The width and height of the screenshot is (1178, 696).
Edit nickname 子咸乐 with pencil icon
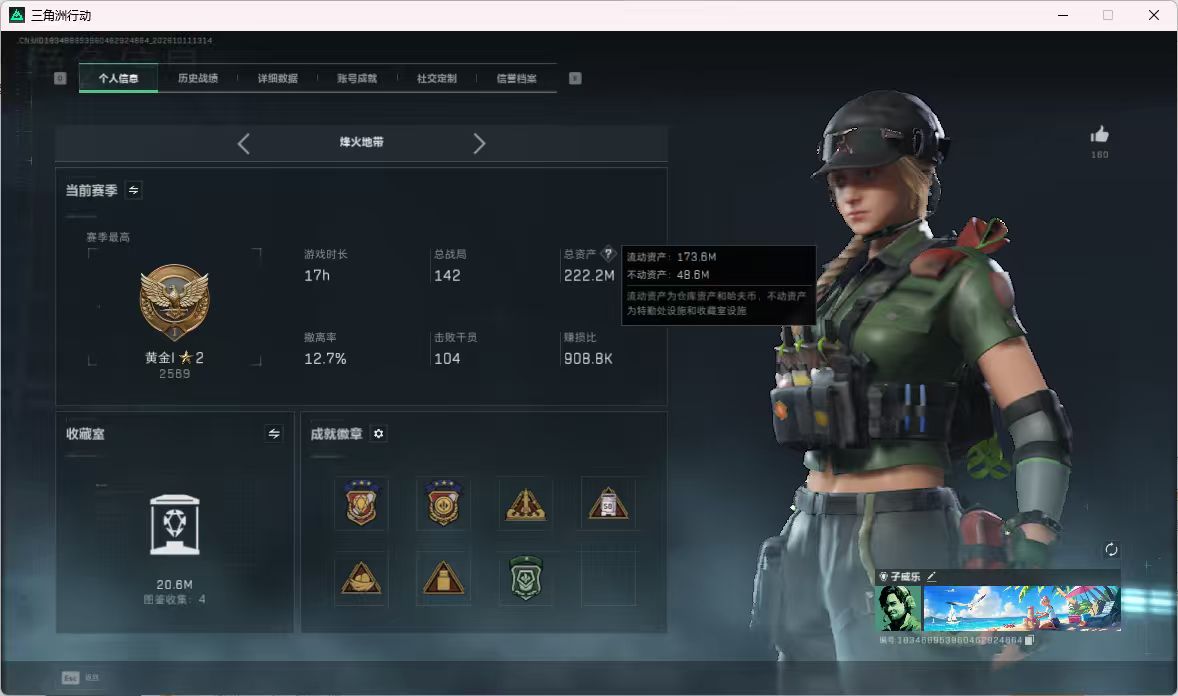click(932, 576)
